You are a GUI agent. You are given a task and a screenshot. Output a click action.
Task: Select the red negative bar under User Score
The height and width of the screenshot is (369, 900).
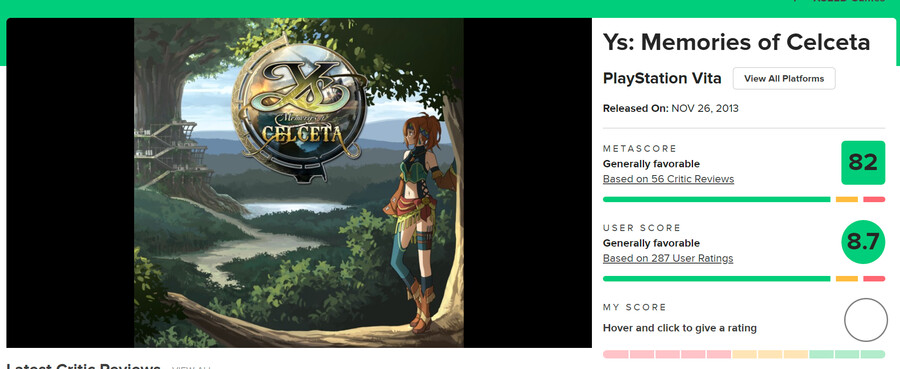(874, 278)
